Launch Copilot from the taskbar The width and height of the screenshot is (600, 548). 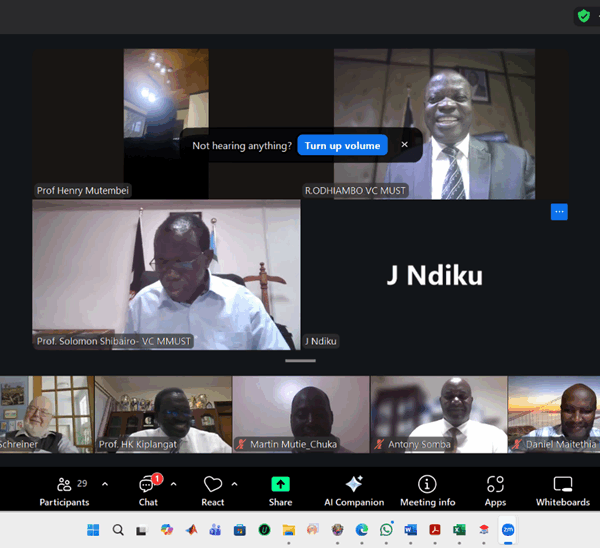pyautogui.click(x=166, y=530)
